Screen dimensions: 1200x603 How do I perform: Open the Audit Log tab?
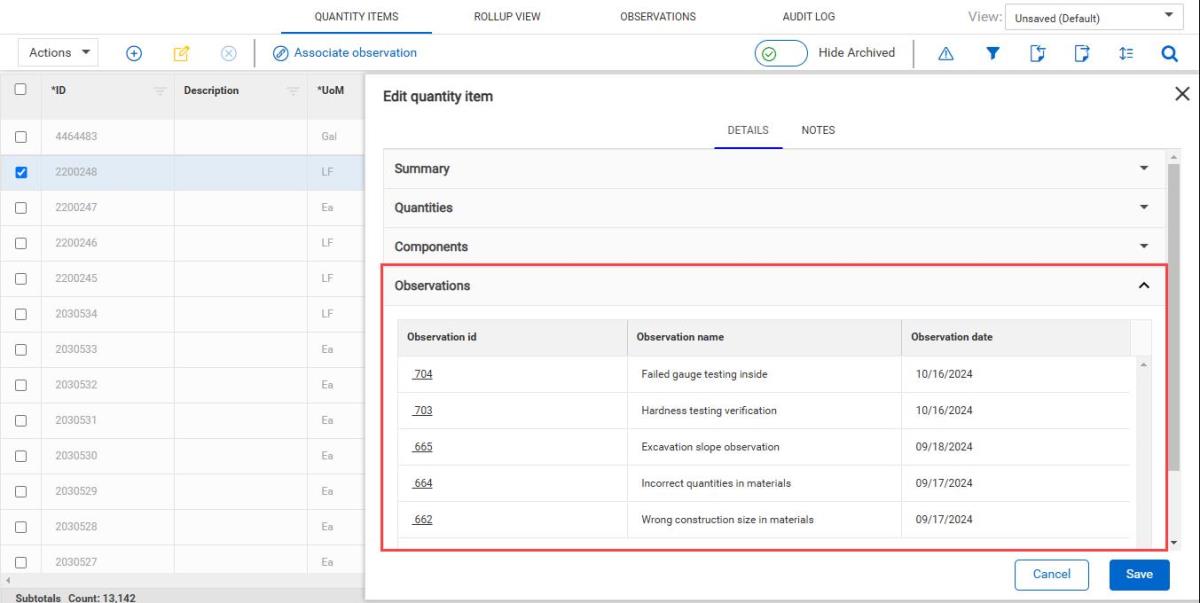[809, 17]
